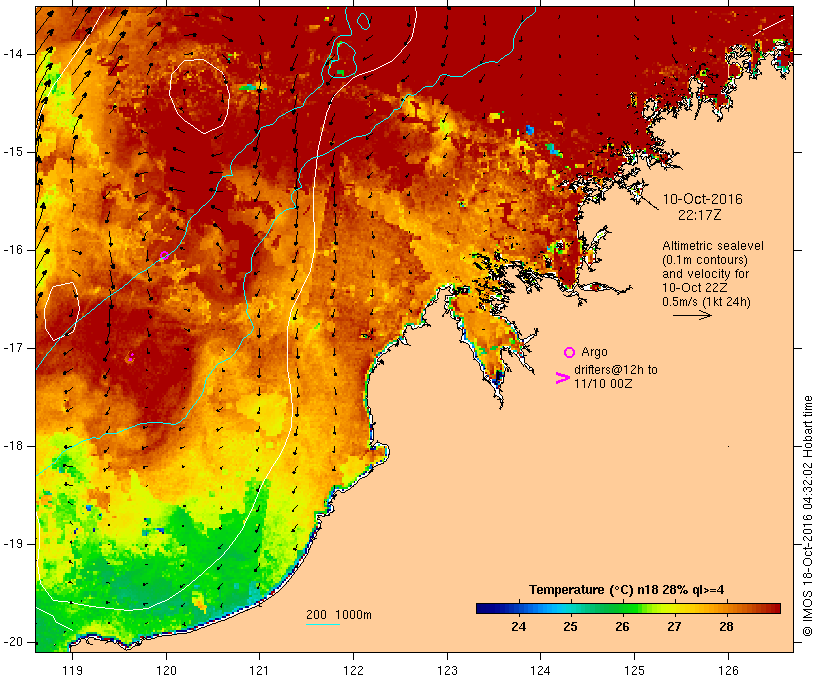Click the small cyan closed contour near 122E 13.7S
This screenshot has height=680, width=820.
363,20
